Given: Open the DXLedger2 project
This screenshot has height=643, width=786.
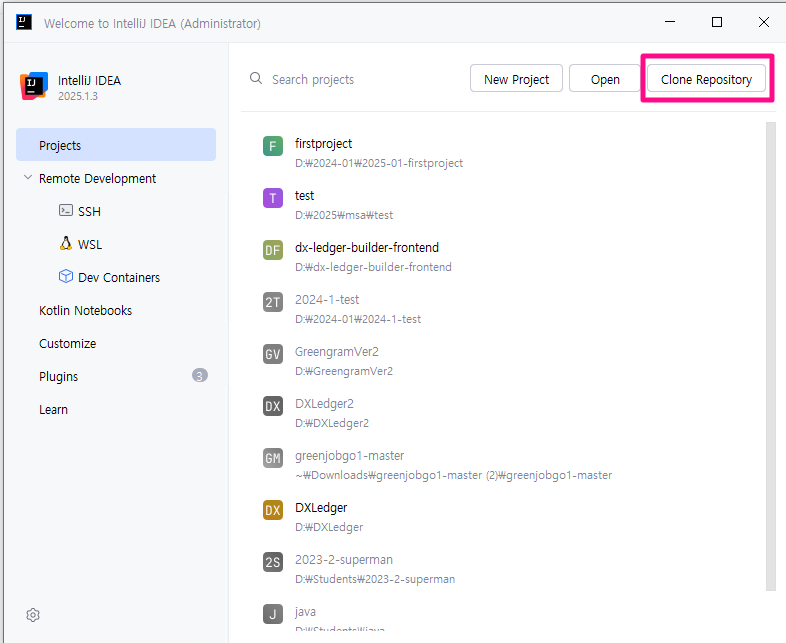Looking at the screenshot, I should click(x=324, y=403).
